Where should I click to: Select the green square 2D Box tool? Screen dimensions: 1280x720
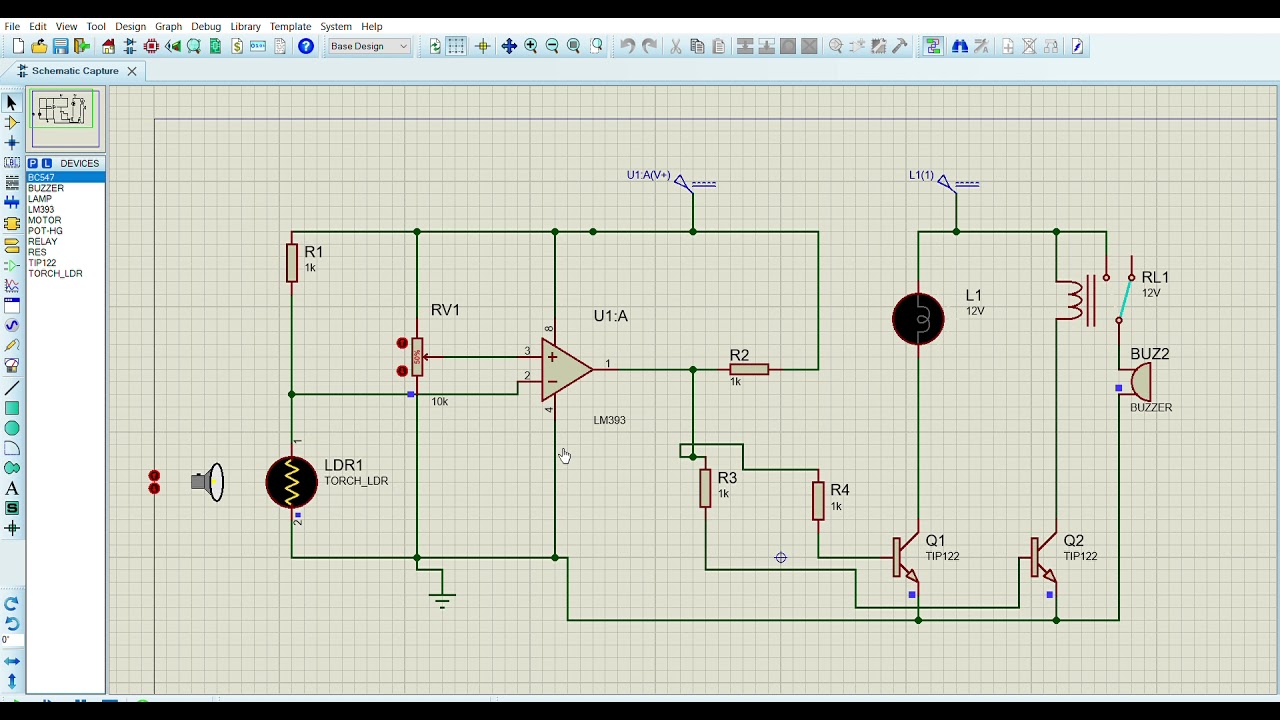click(12, 408)
